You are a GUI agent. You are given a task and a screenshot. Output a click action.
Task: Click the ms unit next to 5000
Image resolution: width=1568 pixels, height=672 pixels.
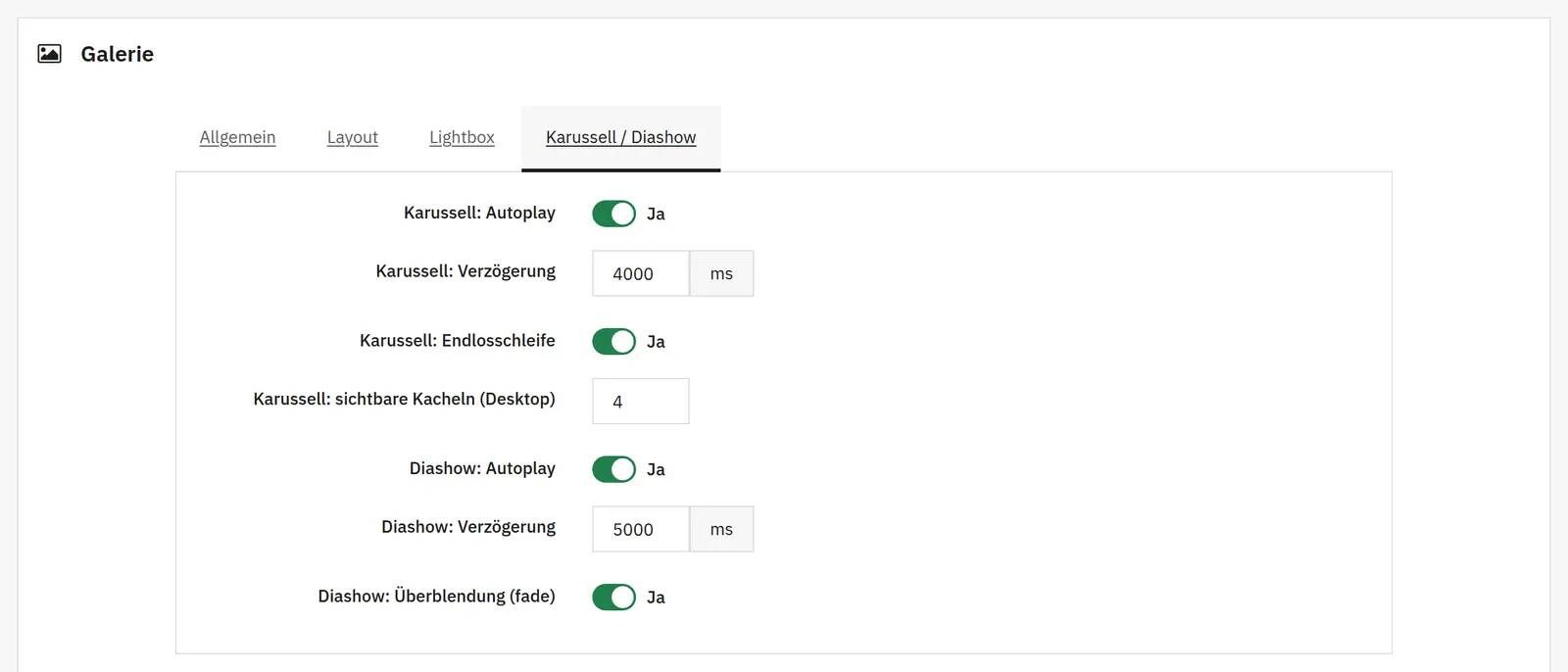[x=722, y=529]
